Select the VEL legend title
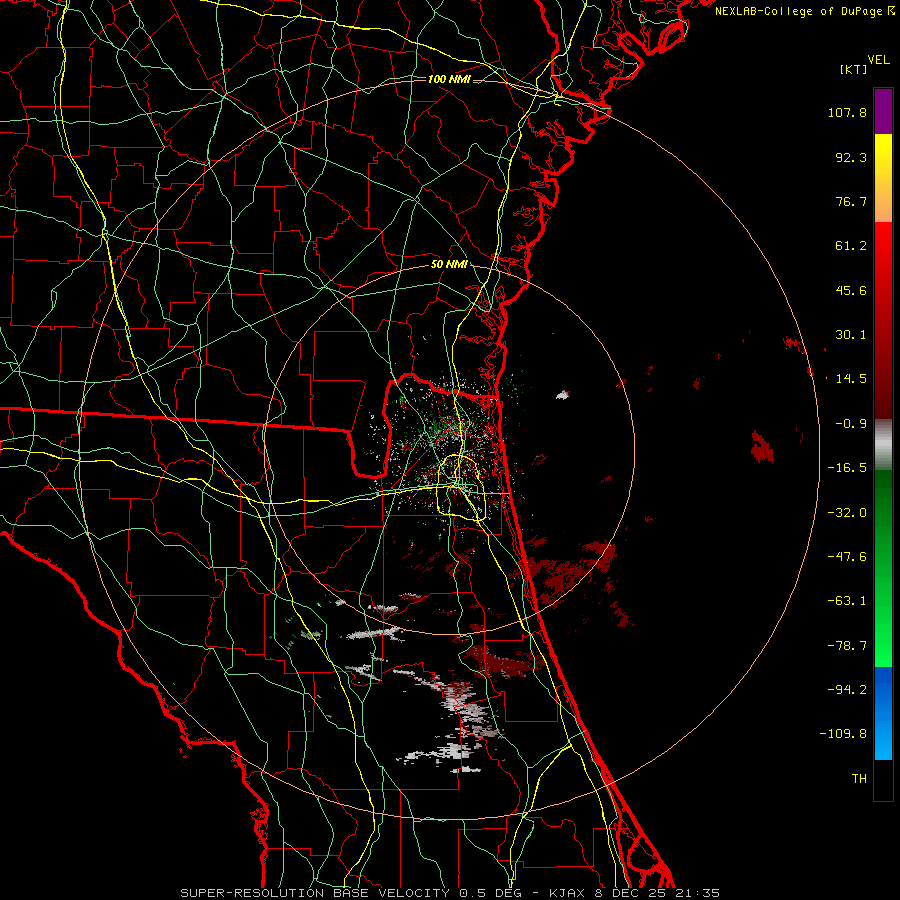Screen dimensions: 900x900 click(878, 60)
